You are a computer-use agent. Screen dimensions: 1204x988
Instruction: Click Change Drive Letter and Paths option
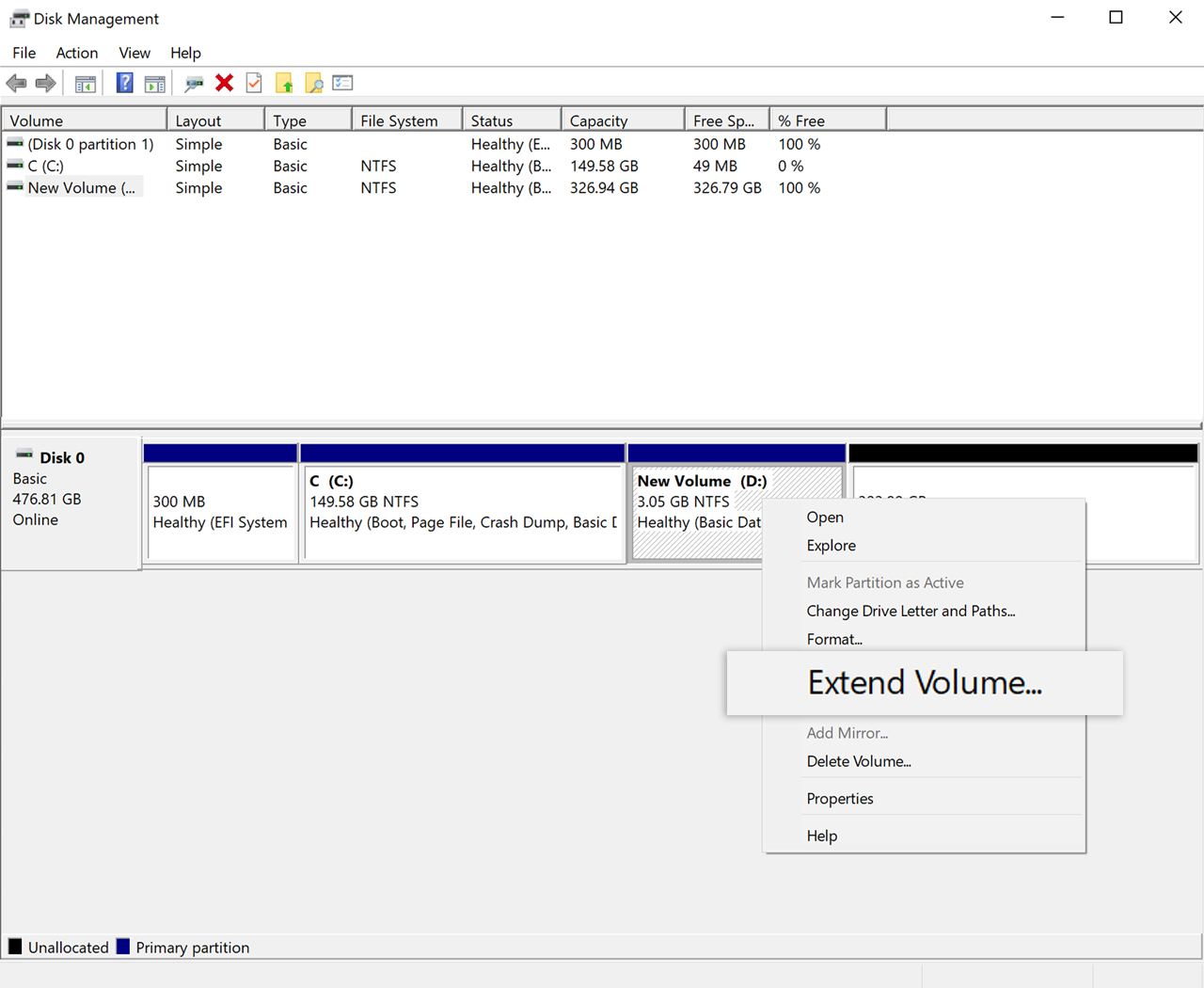(910, 611)
